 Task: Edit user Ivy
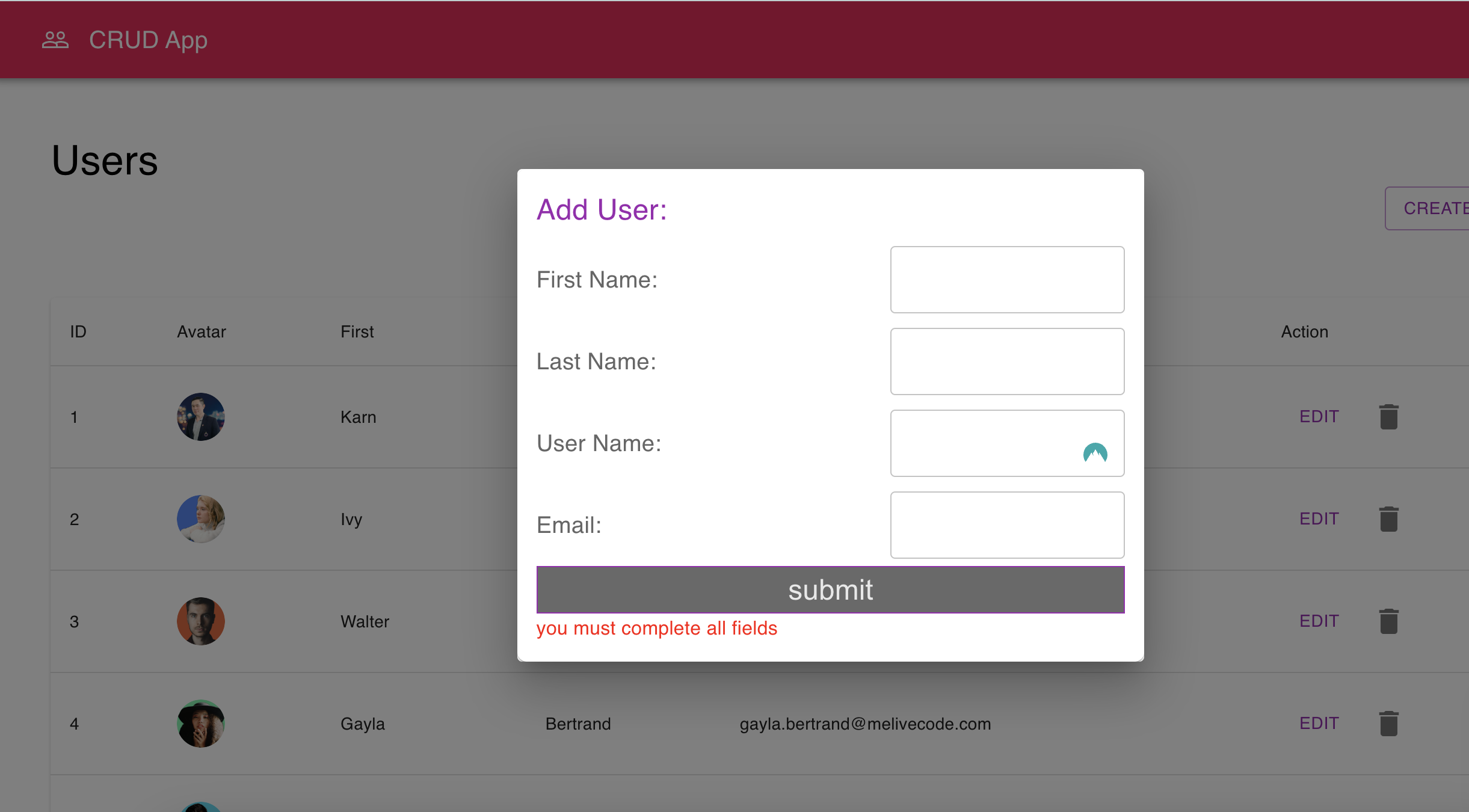(1319, 519)
